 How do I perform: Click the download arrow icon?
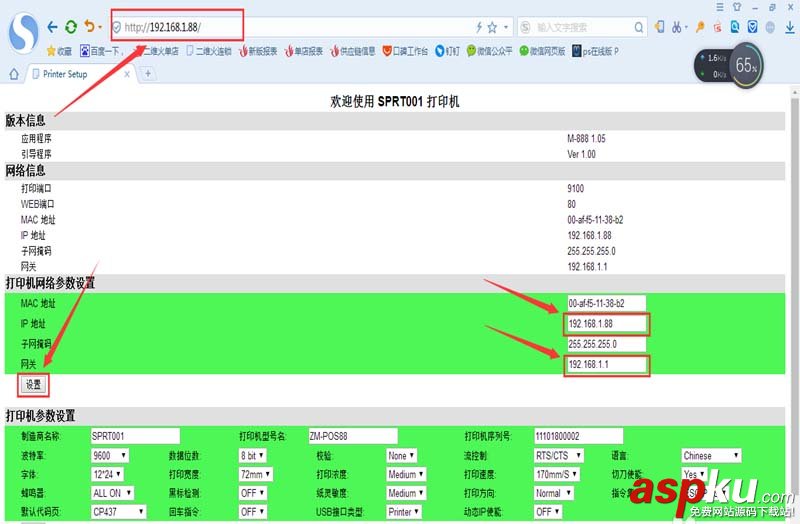pos(790,27)
